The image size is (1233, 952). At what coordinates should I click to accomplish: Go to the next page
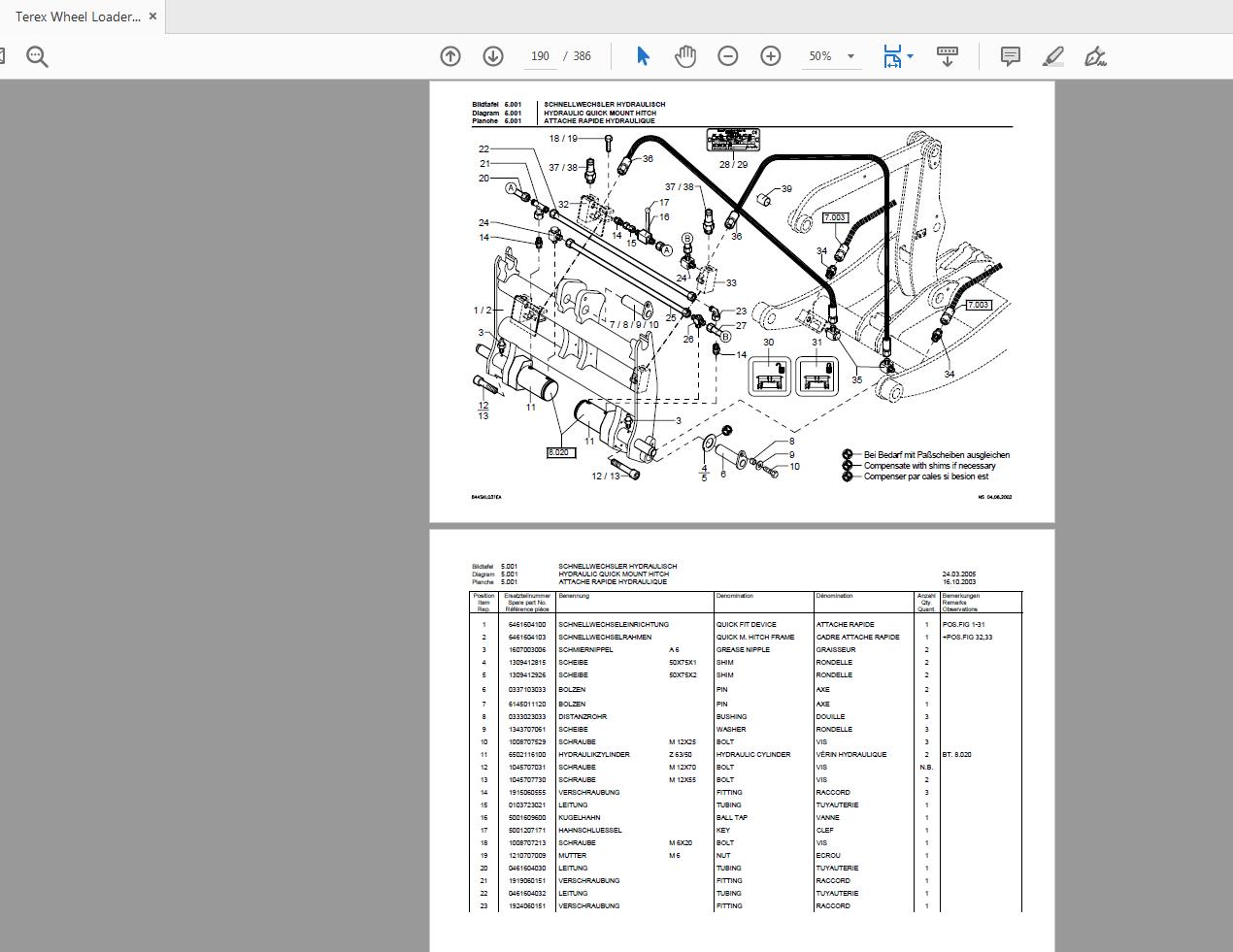click(493, 55)
